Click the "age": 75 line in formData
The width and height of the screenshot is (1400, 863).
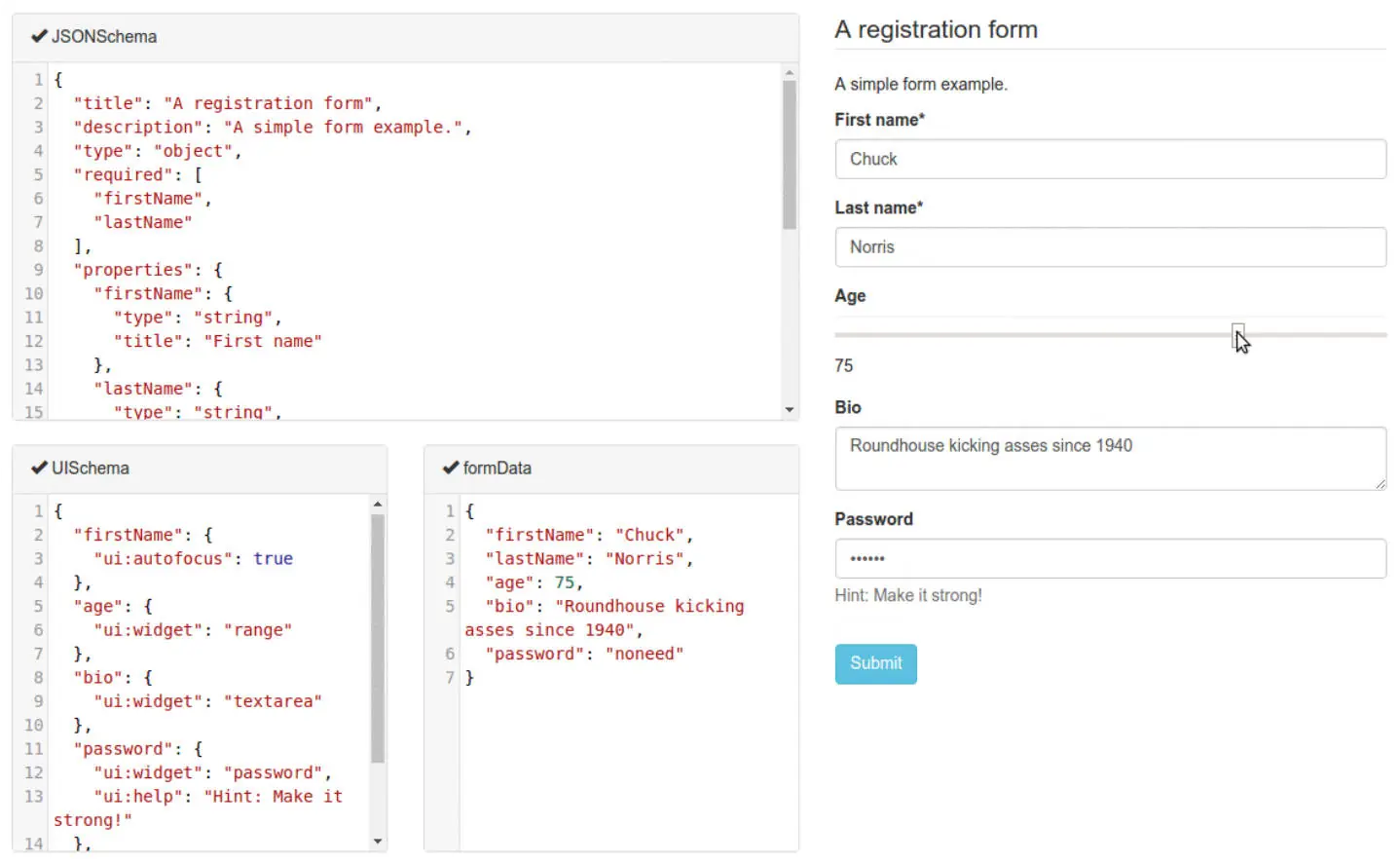click(534, 582)
